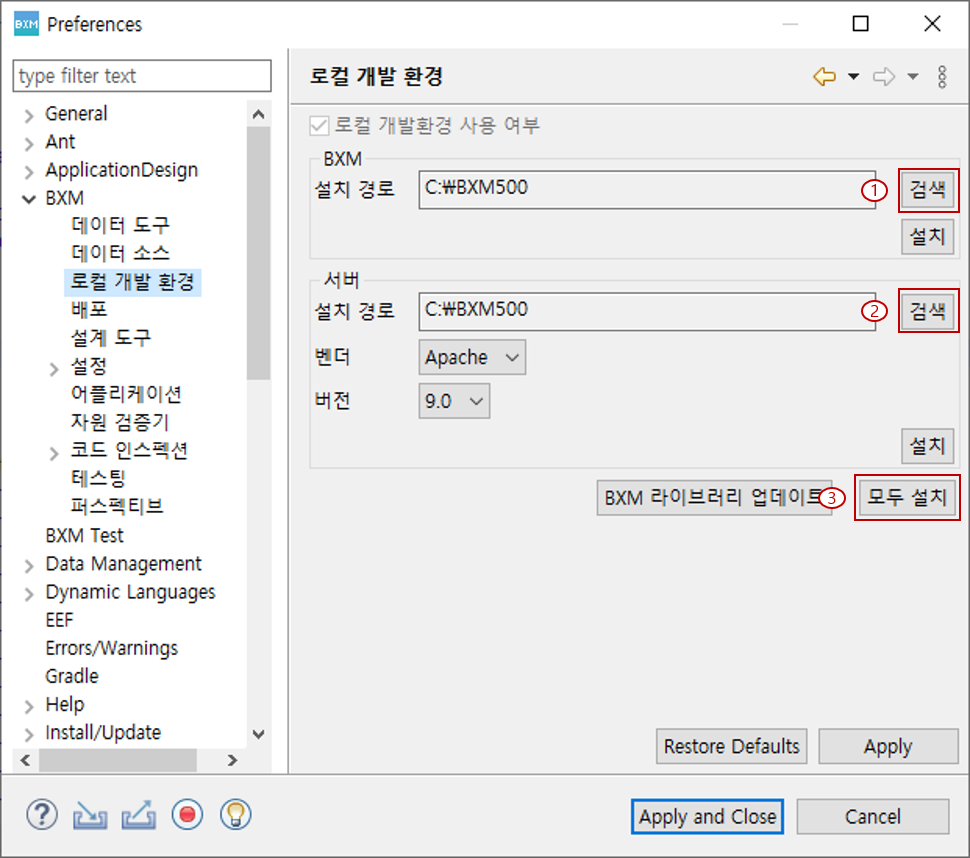The width and height of the screenshot is (970, 858).
Task: Open the 버전 9.0 dropdown
Action: [x=454, y=401]
